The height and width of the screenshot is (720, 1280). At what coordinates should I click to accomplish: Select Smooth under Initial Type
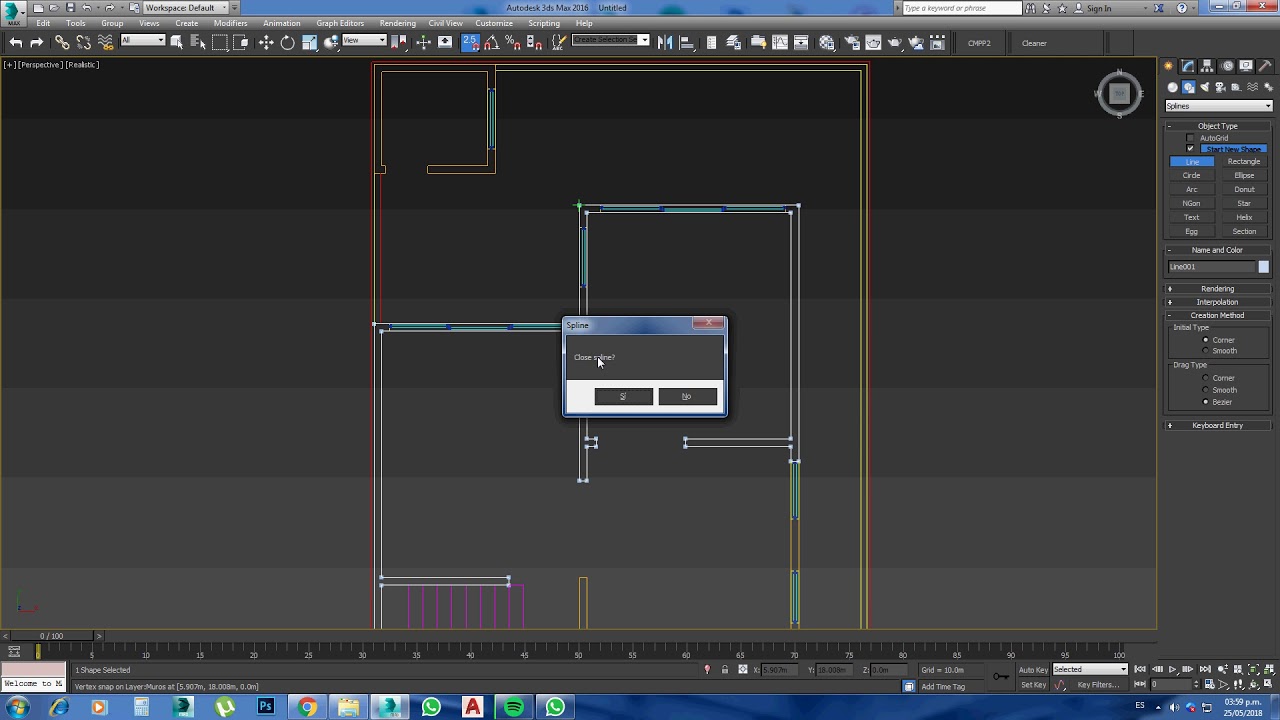point(1205,351)
